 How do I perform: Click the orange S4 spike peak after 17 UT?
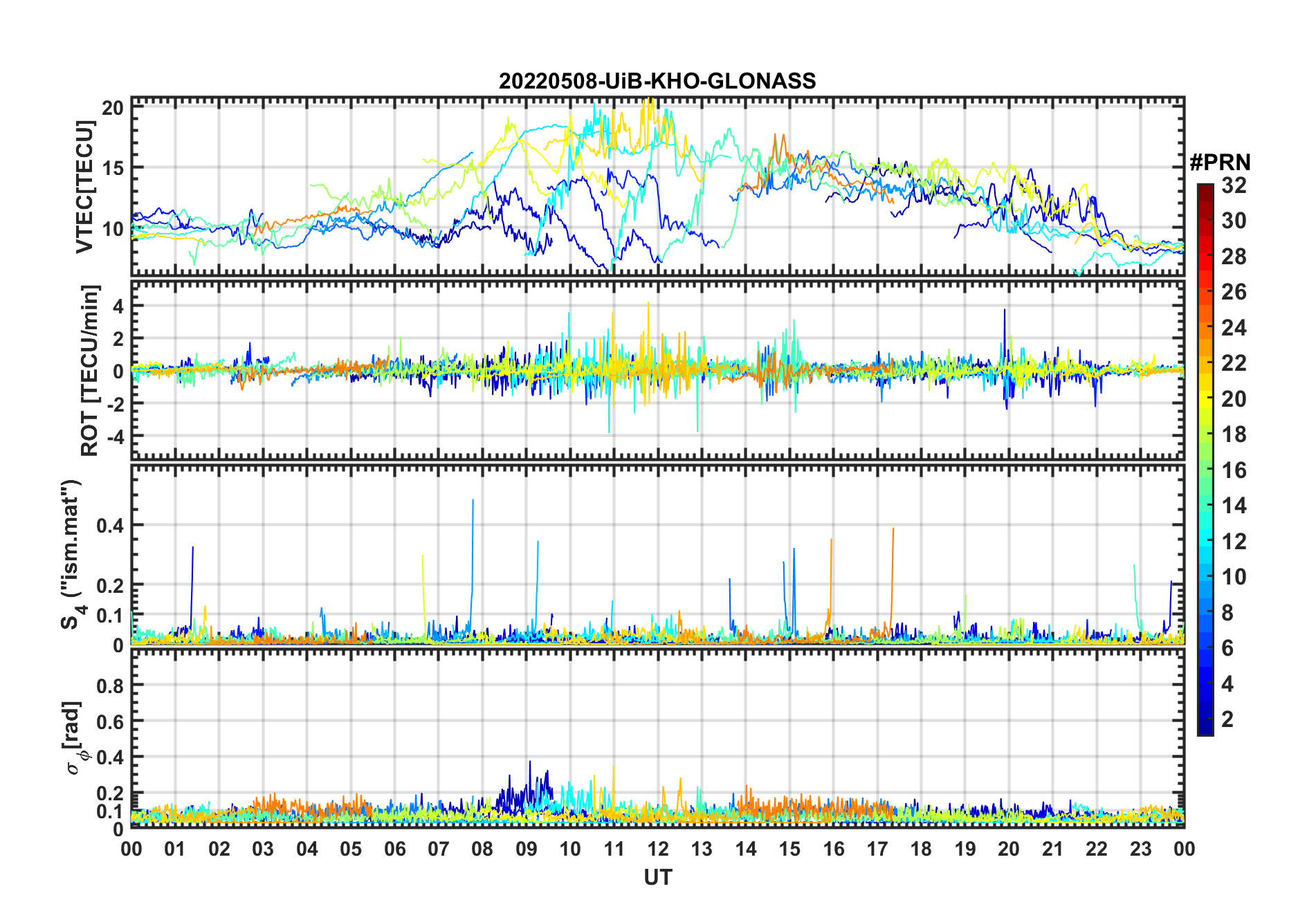893,528
